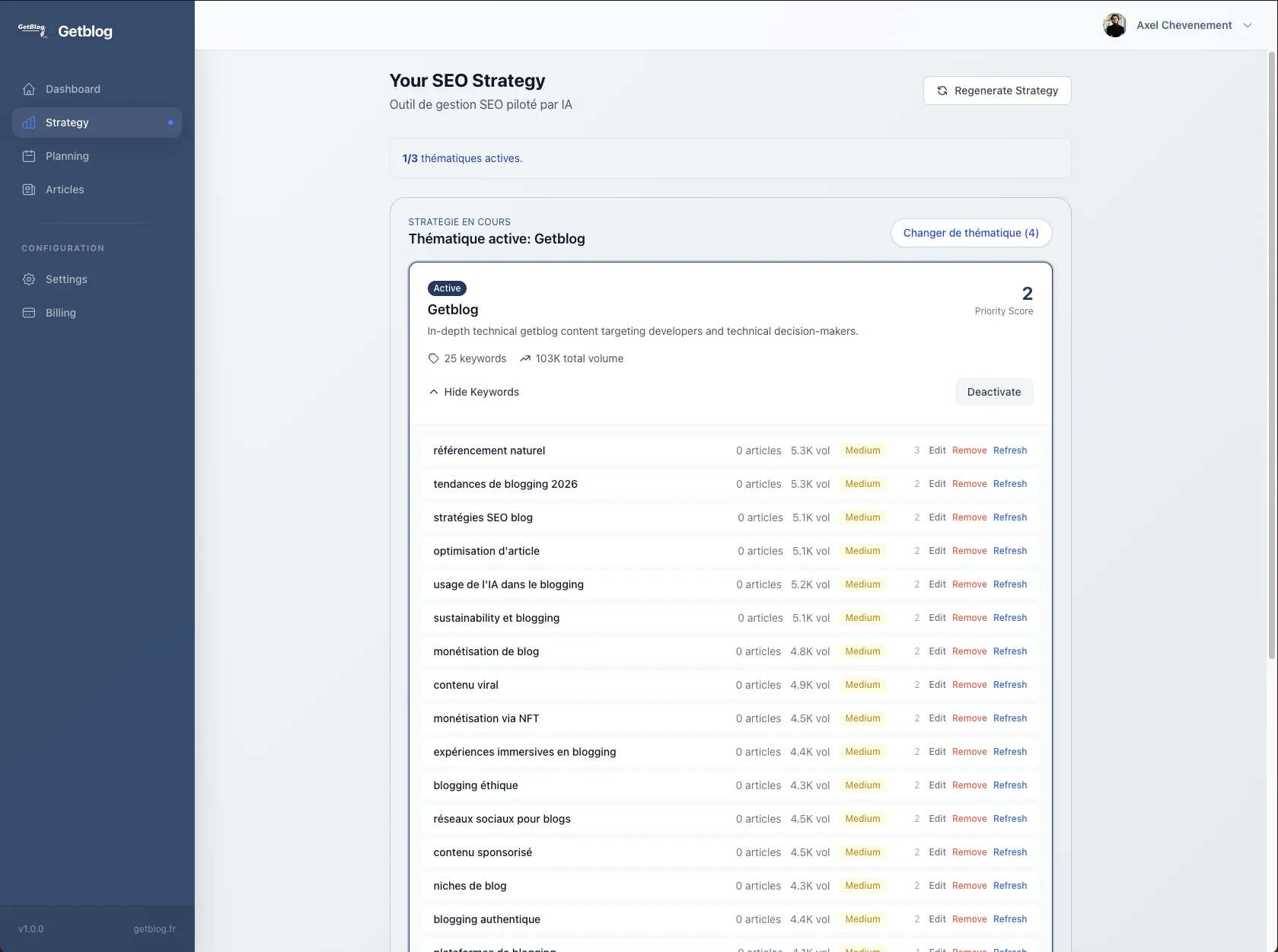
Task: Select the Billing card icon
Action: coord(28,313)
